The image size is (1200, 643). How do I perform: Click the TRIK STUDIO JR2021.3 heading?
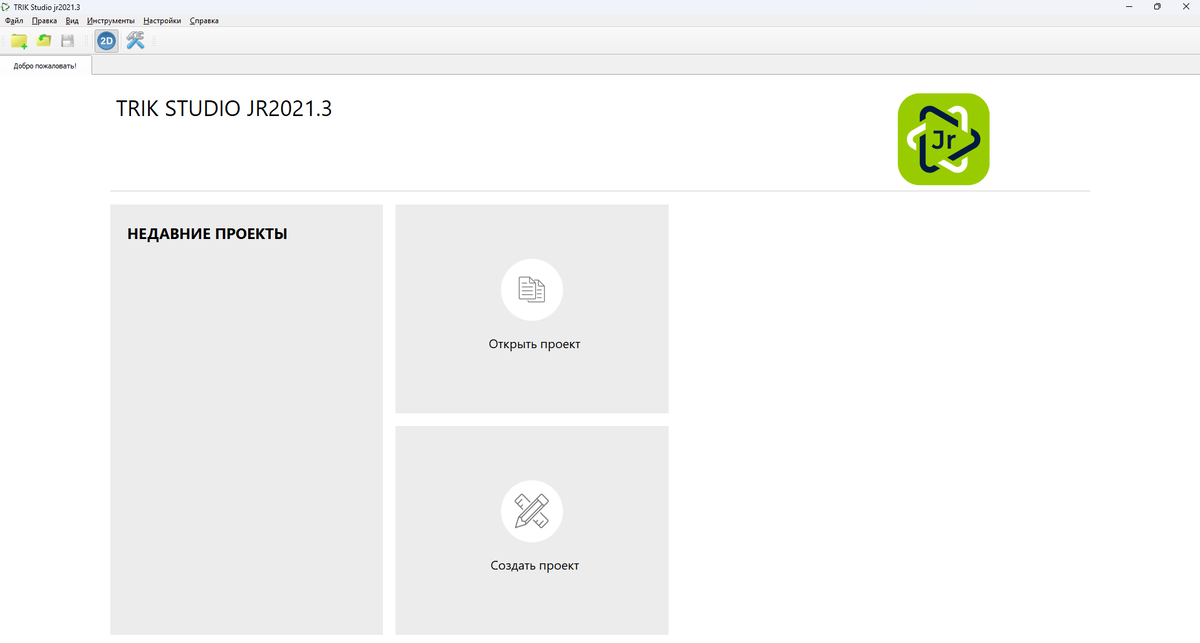point(224,108)
